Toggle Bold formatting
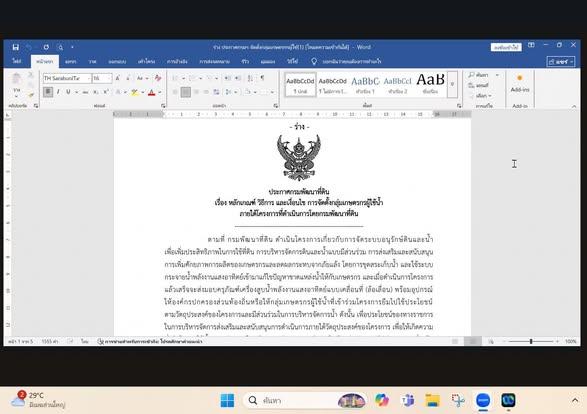Screen dimensions: 587x414 48,92
